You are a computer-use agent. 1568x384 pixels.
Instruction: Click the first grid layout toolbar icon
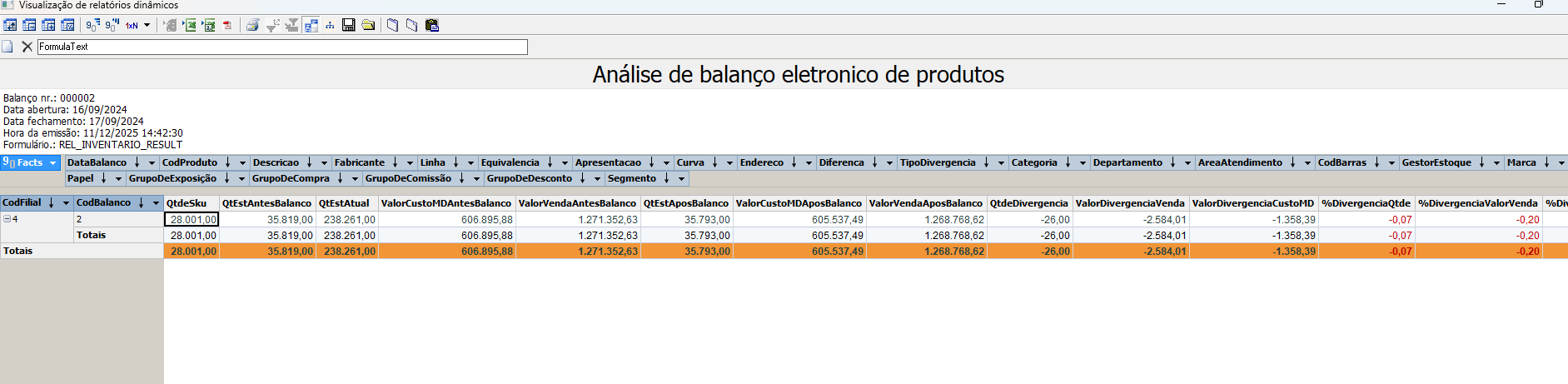pyautogui.click(x=10, y=25)
